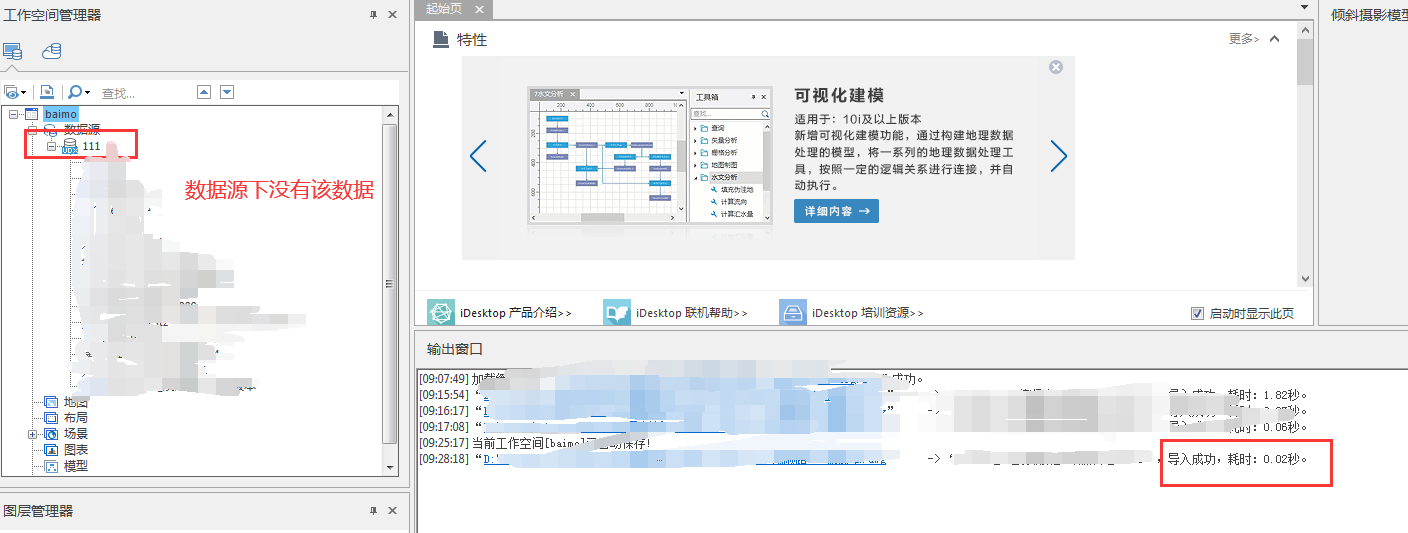Collapse the baimo workspace node
Screen dimensions: 1408x533
pos(13,114)
